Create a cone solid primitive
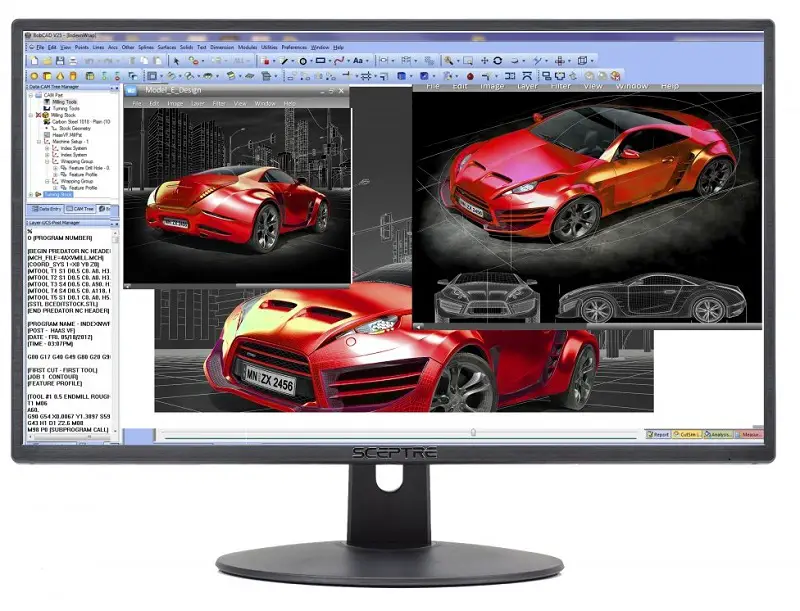 coord(60,76)
